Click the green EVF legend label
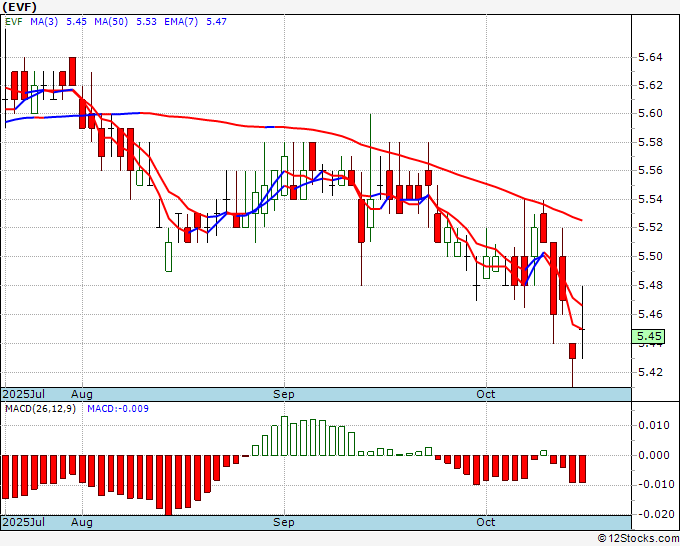 13,22
